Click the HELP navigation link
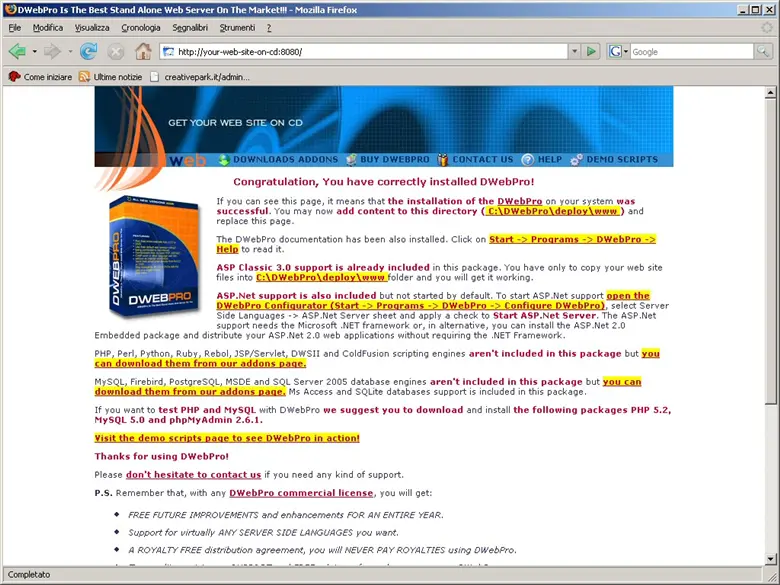Image resolution: width=780 pixels, height=585 pixels. [550, 160]
